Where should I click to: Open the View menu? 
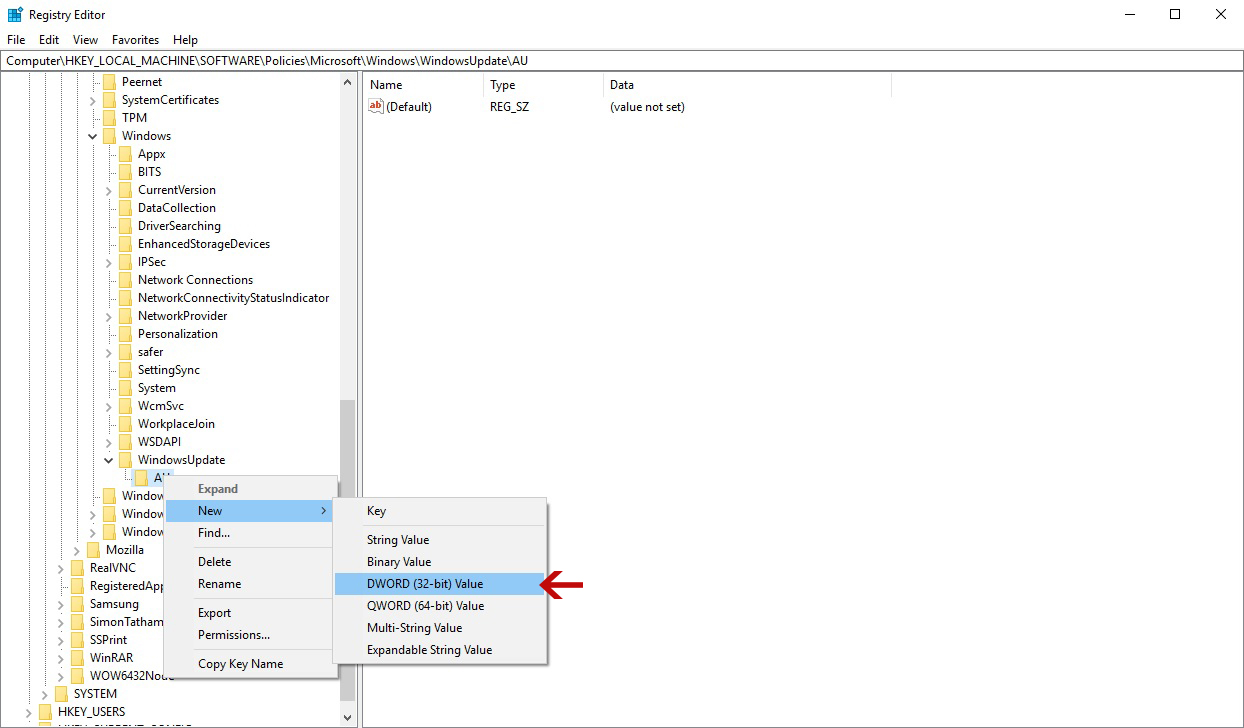85,40
